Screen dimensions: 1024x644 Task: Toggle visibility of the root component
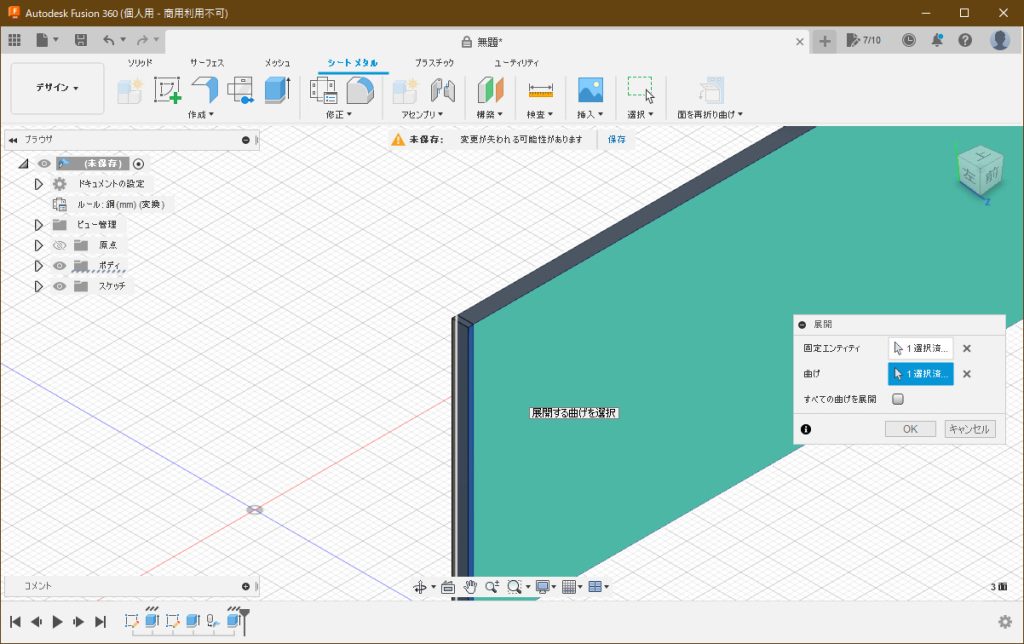pyautogui.click(x=44, y=163)
